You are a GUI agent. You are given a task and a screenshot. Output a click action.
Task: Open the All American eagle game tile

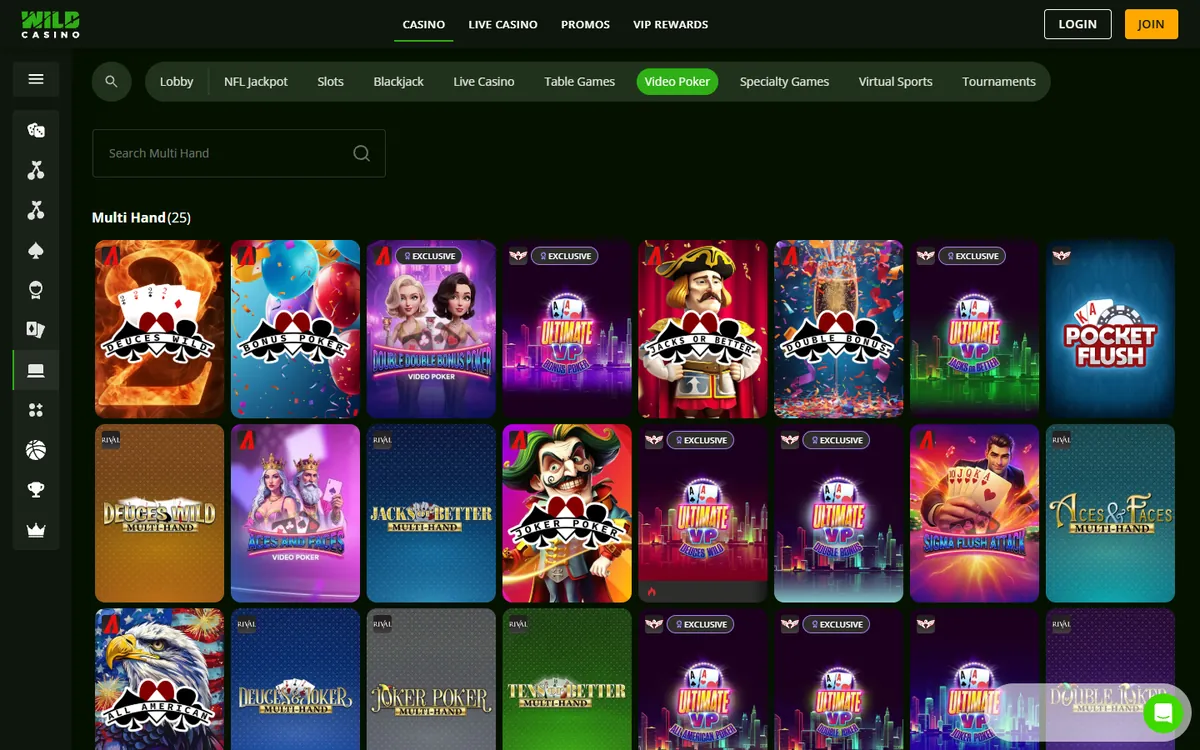click(159, 679)
